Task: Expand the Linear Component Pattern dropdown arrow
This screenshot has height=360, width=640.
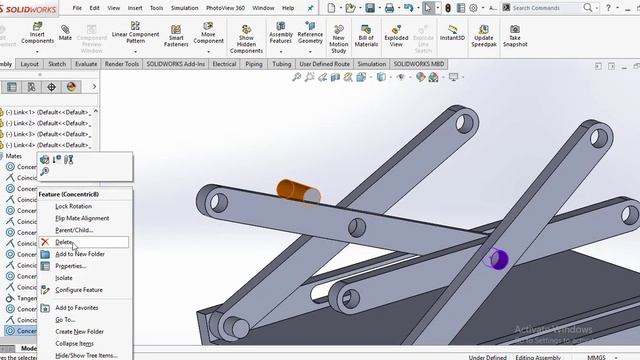Action: [135, 52]
